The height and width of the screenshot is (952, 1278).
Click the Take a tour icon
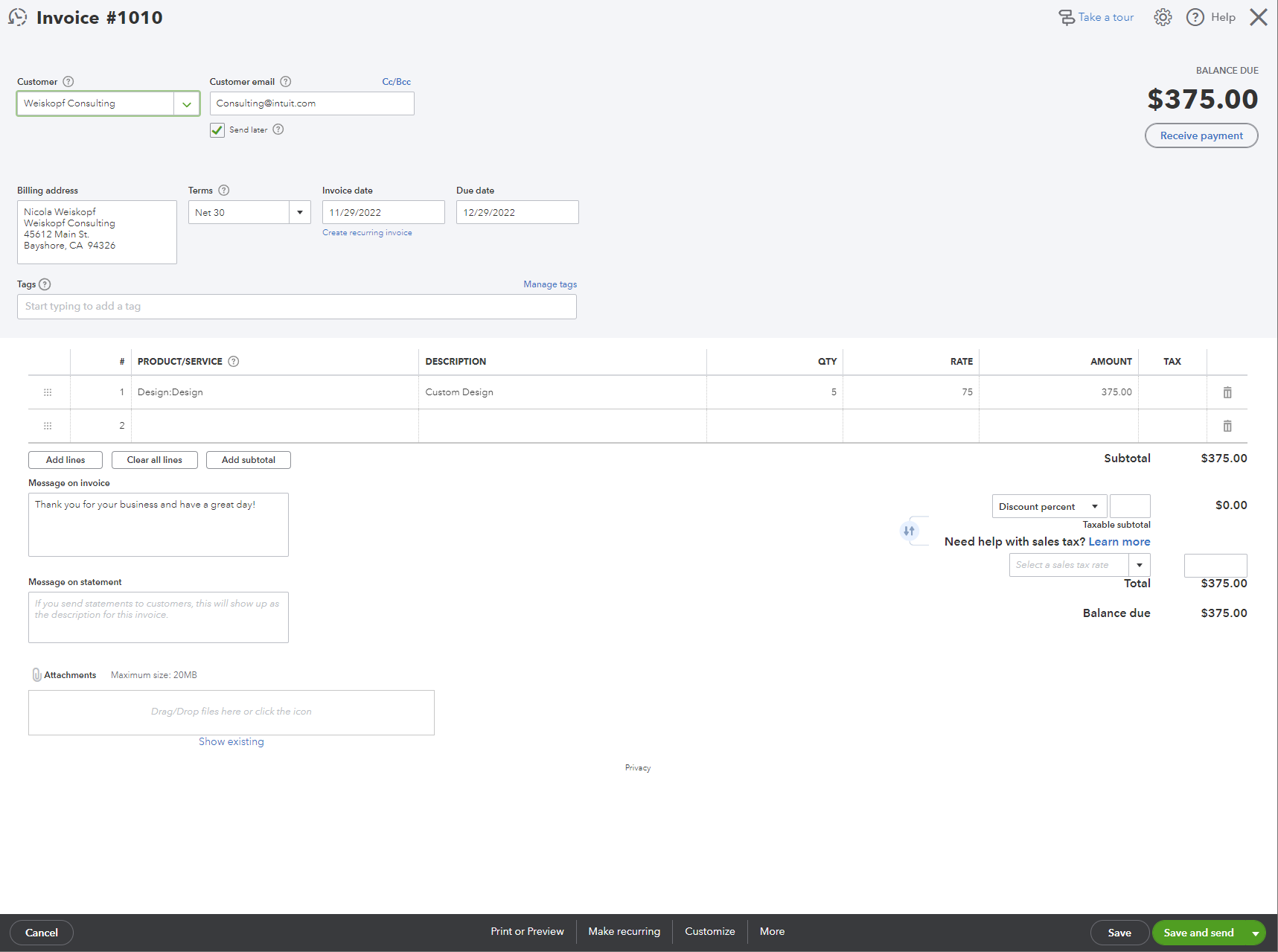coord(1067,16)
